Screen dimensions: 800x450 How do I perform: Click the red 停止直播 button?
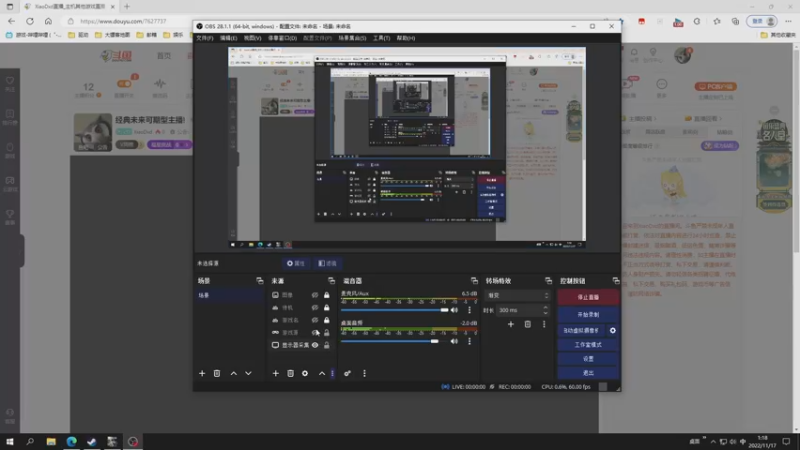click(x=588, y=297)
